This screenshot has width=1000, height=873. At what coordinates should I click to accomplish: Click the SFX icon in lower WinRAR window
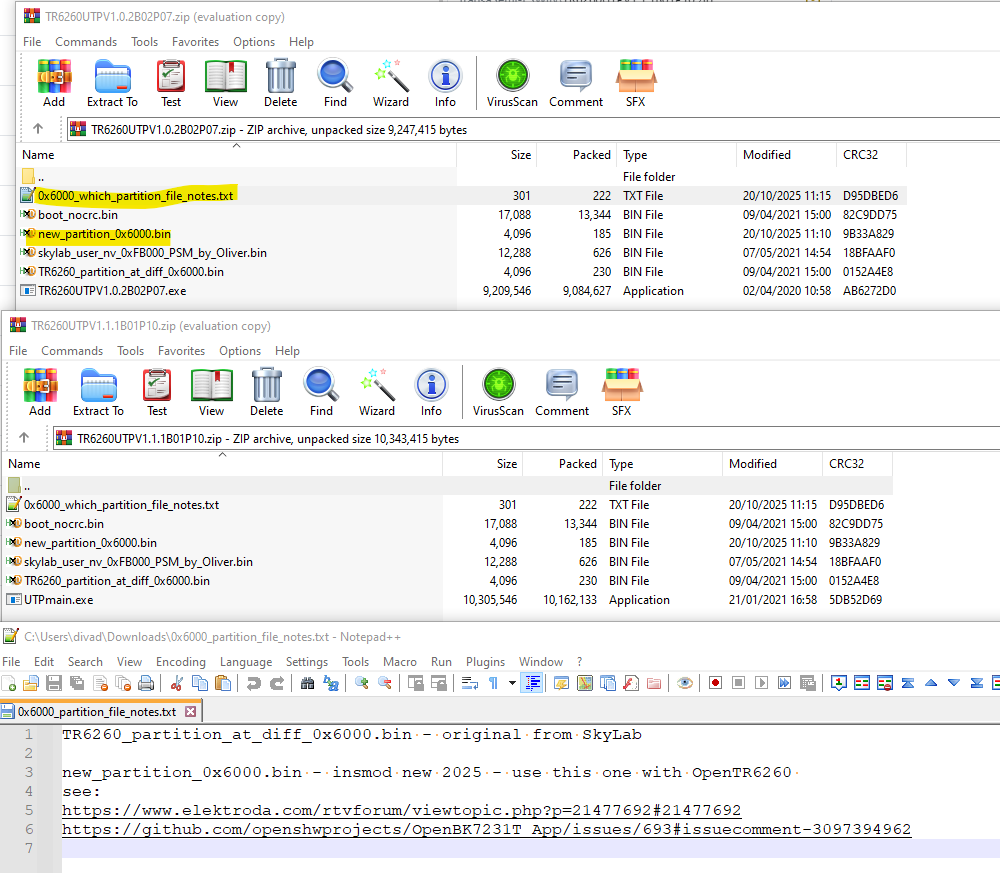point(621,392)
